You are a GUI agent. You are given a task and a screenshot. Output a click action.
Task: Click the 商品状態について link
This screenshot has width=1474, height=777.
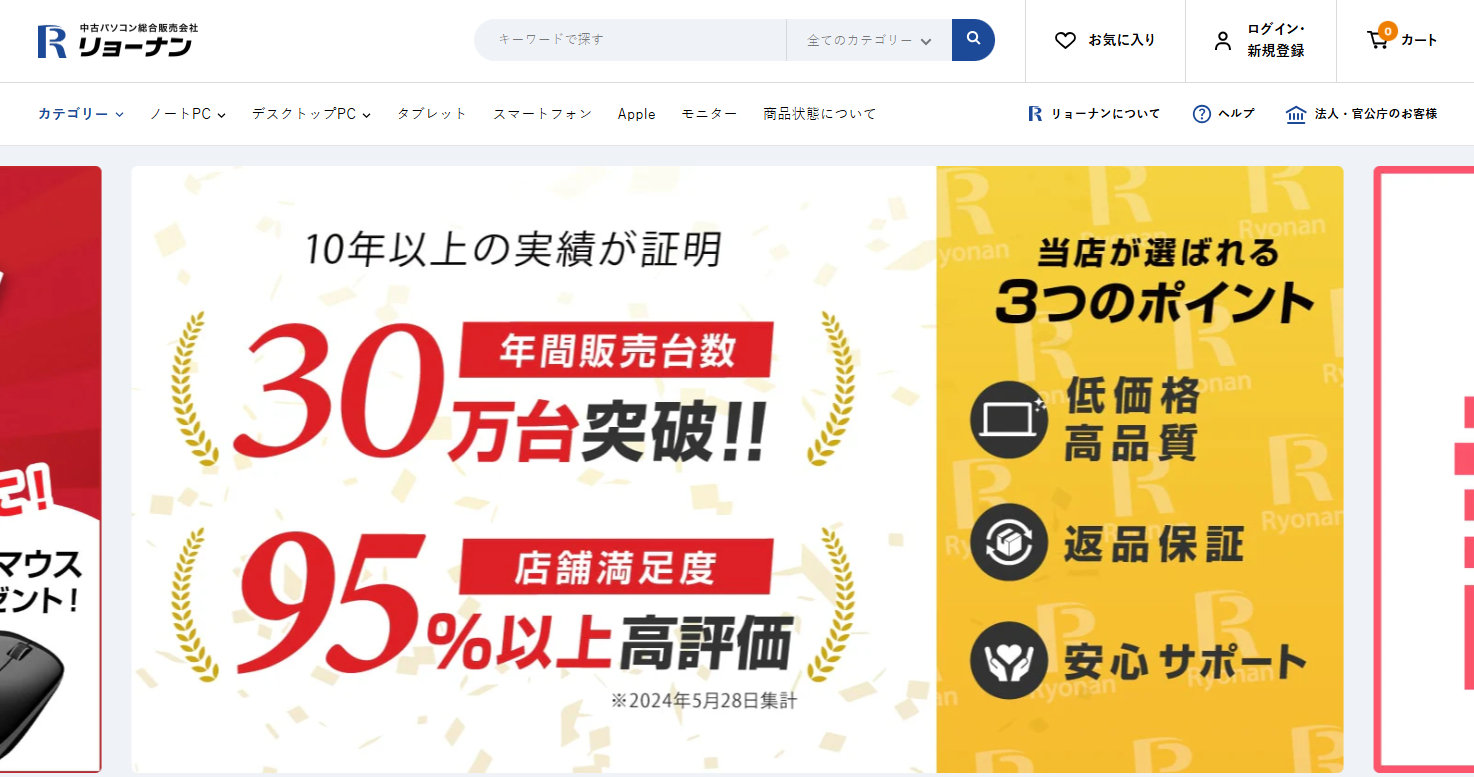pyautogui.click(x=820, y=114)
